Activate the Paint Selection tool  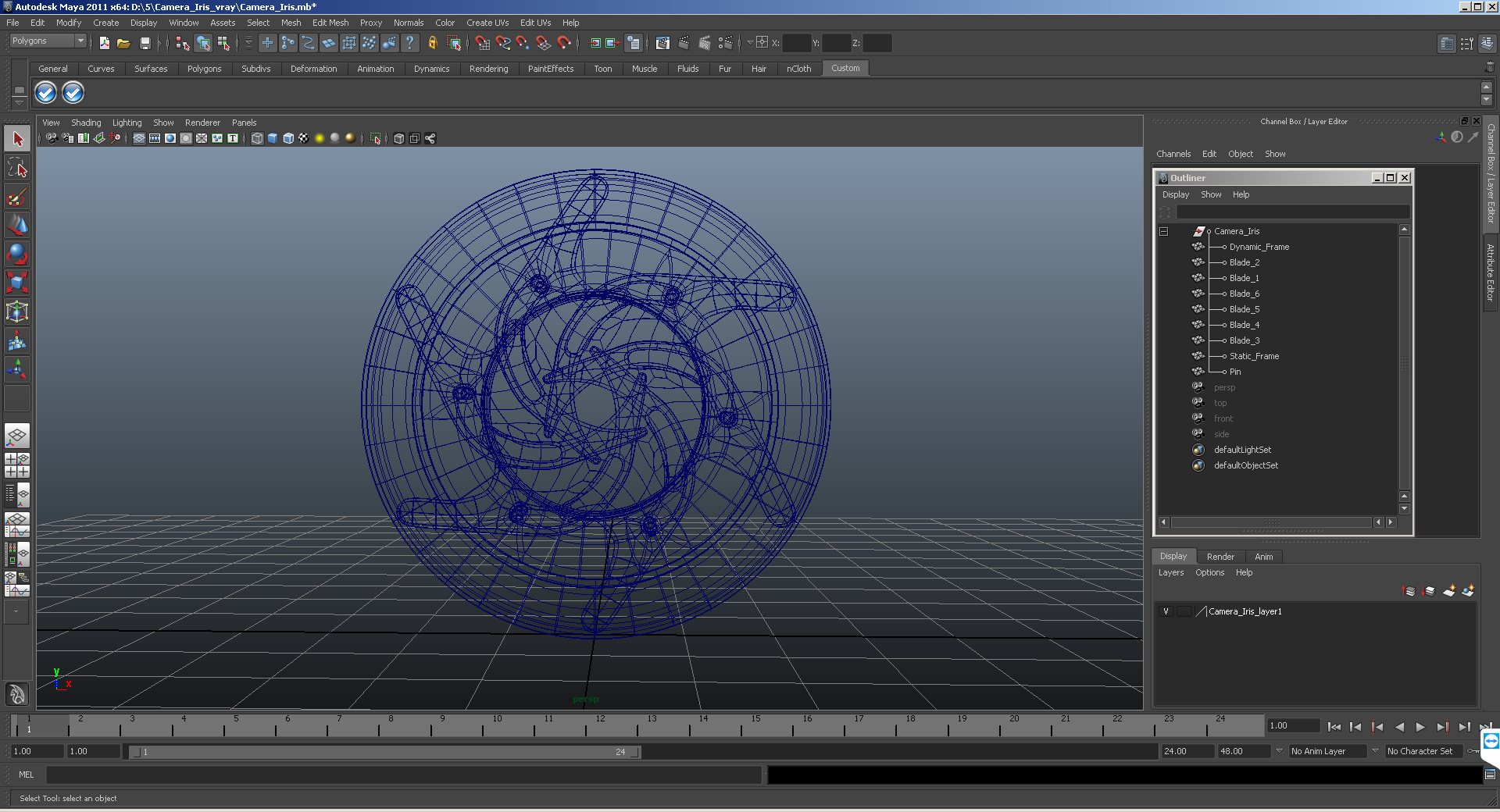click(17, 196)
